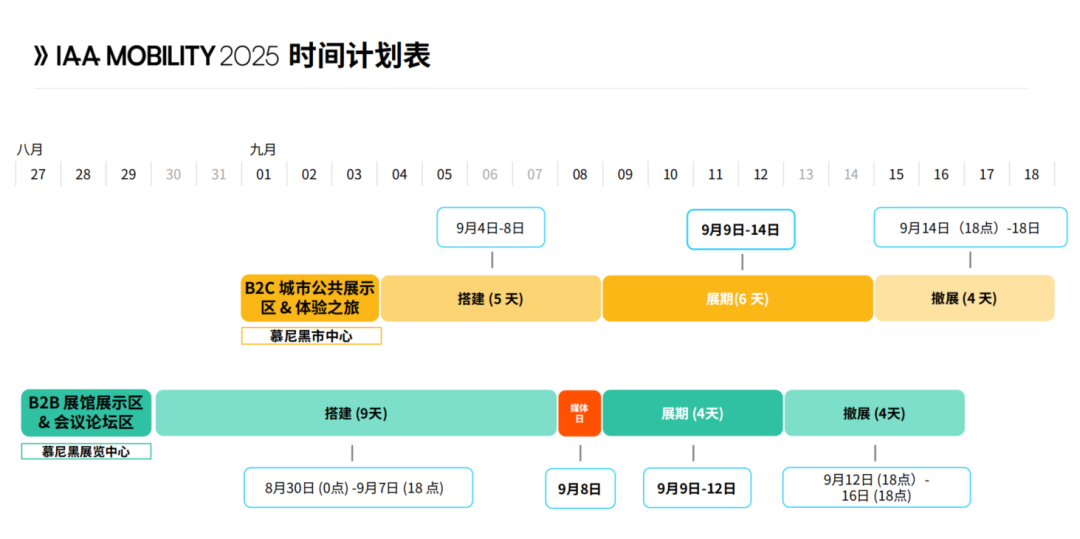Click the '8月30日 (0点) -9月7日 (18 点)' box

358,487
